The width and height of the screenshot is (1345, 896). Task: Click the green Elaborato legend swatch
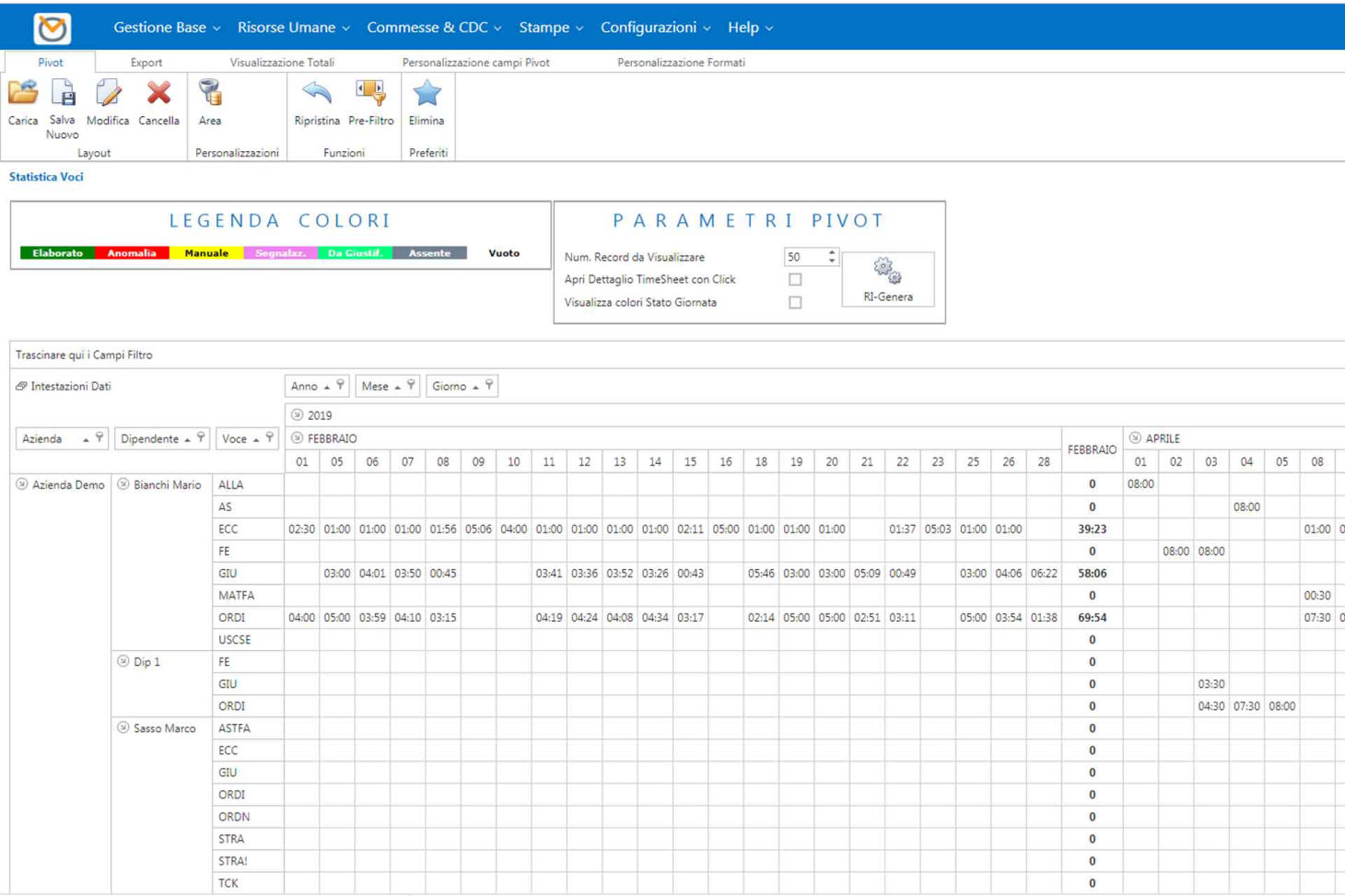[57, 253]
